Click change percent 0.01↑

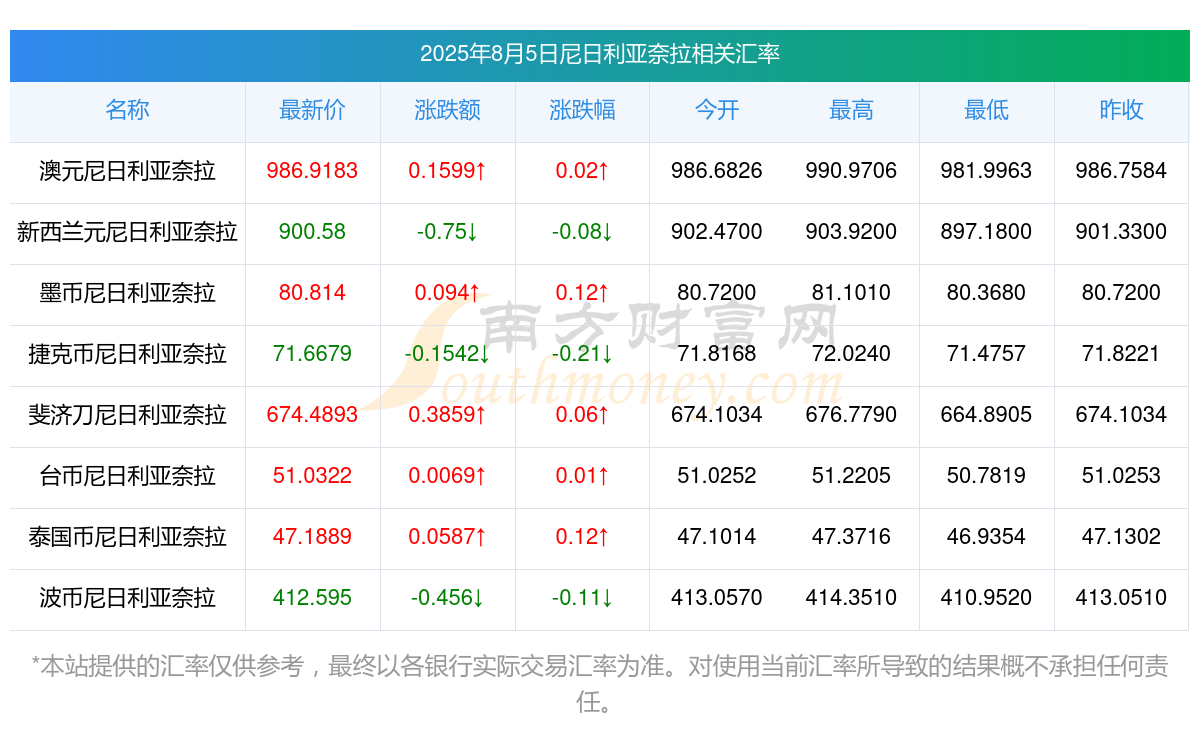[582, 476]
